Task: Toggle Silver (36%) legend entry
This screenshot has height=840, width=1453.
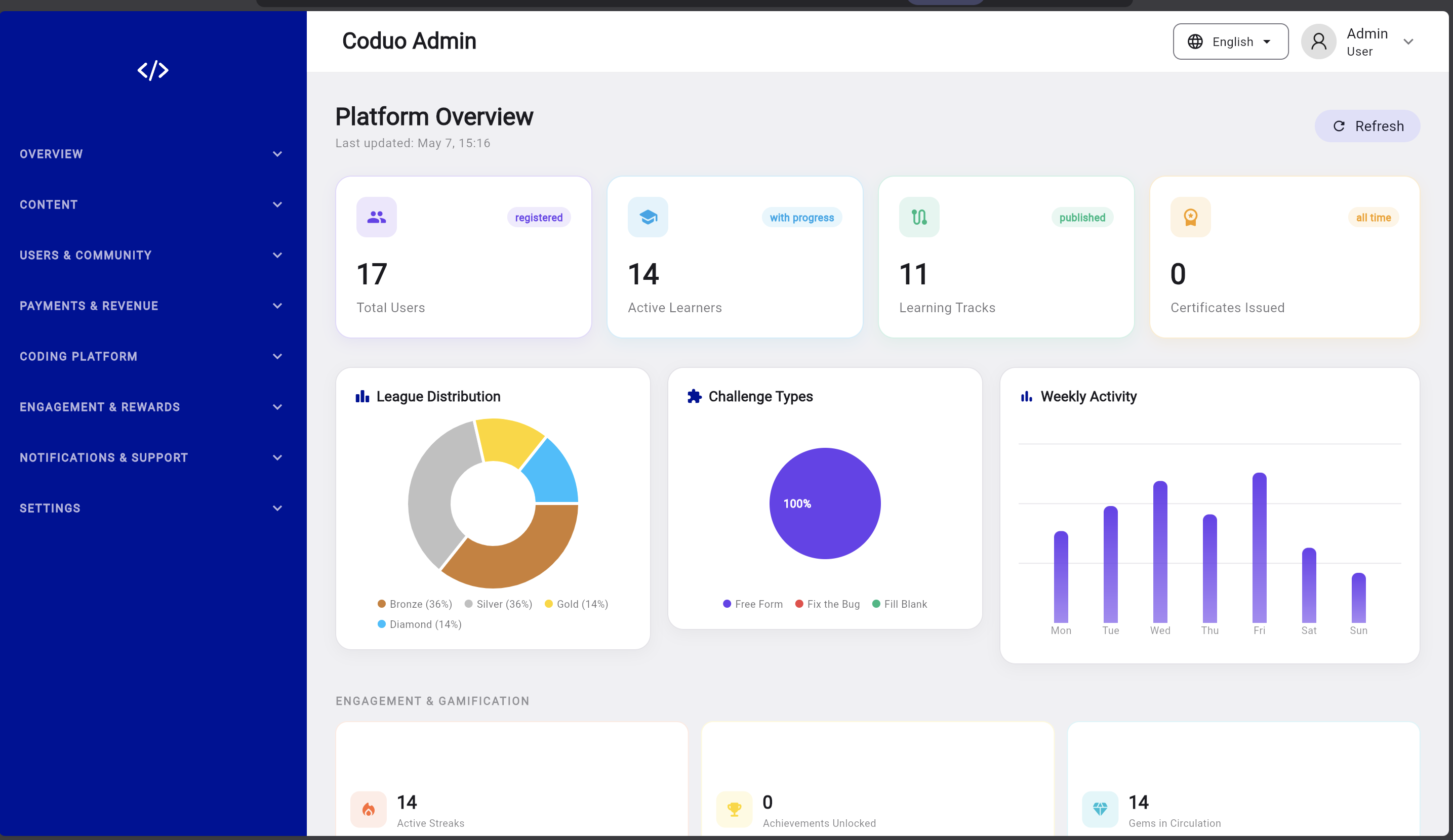Action: pos(498,604)
